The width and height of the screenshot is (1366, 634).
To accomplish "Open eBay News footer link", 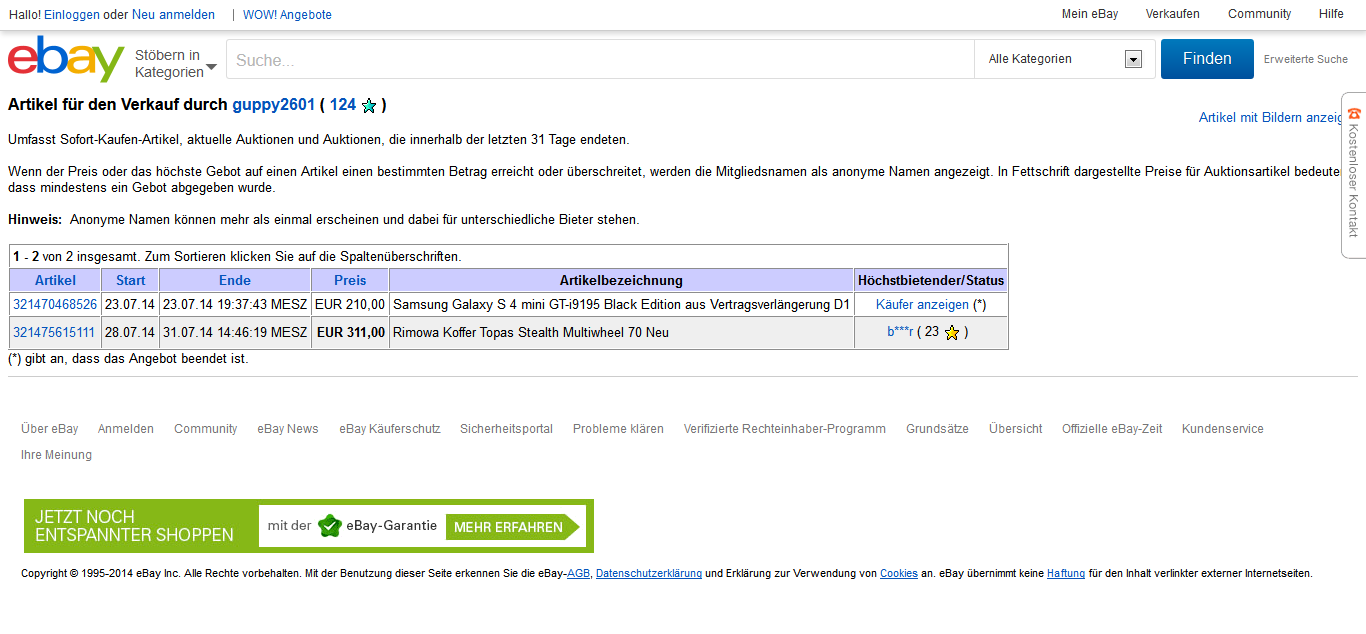I will tap(288, 429).
